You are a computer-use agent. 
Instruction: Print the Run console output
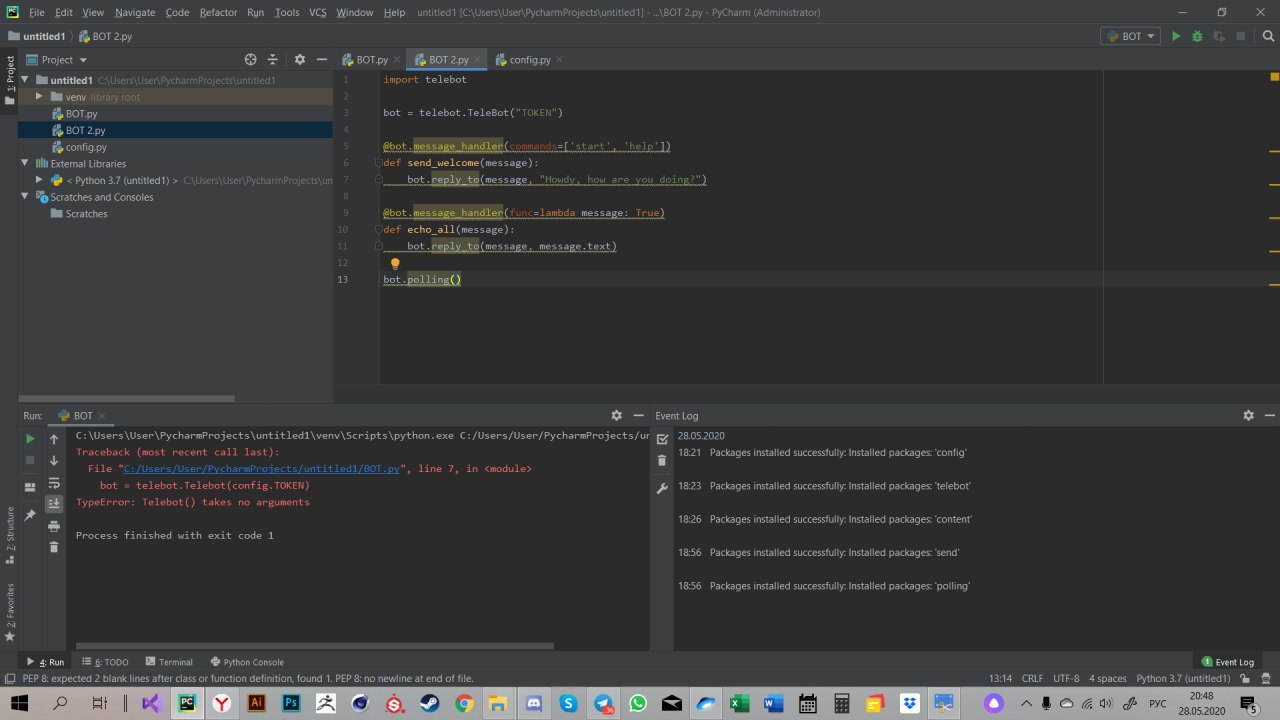[54, 525]
